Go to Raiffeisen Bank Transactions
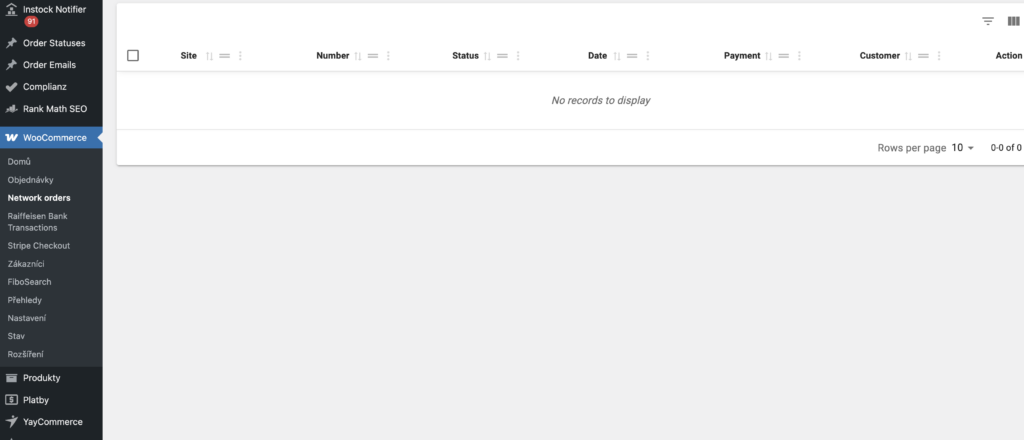The image size is (1024, 440). [38, 221]
